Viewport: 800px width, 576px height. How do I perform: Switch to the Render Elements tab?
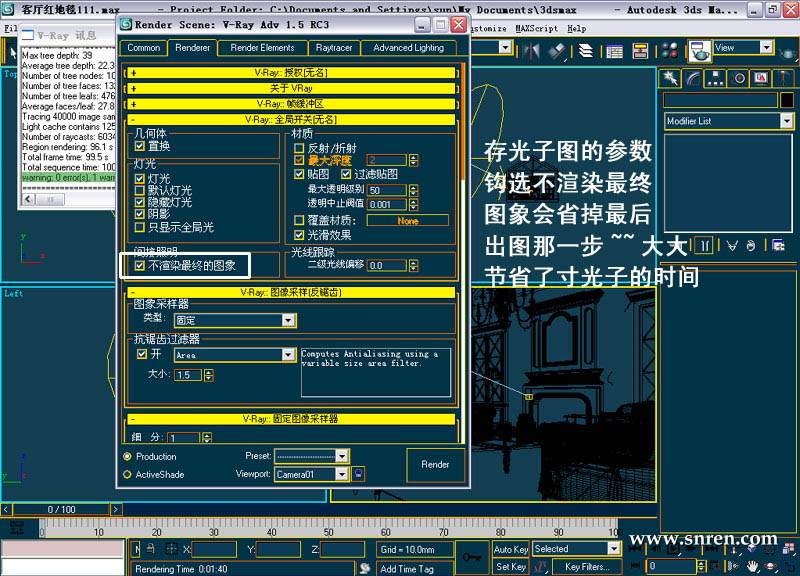click(262, 48)
